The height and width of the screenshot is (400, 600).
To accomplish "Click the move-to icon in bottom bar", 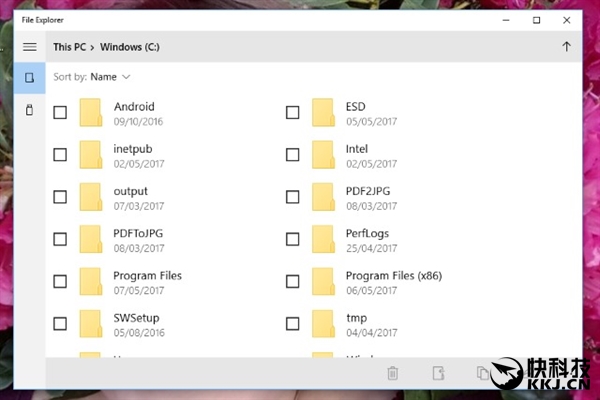I will (439, 373).
